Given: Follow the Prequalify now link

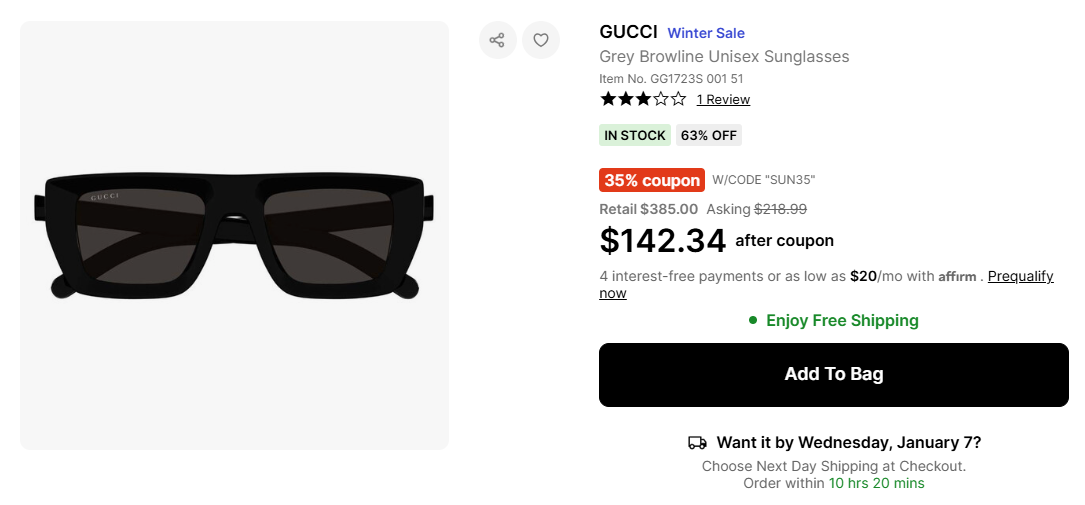Looking at the screenshot, I should point(1020,277).
